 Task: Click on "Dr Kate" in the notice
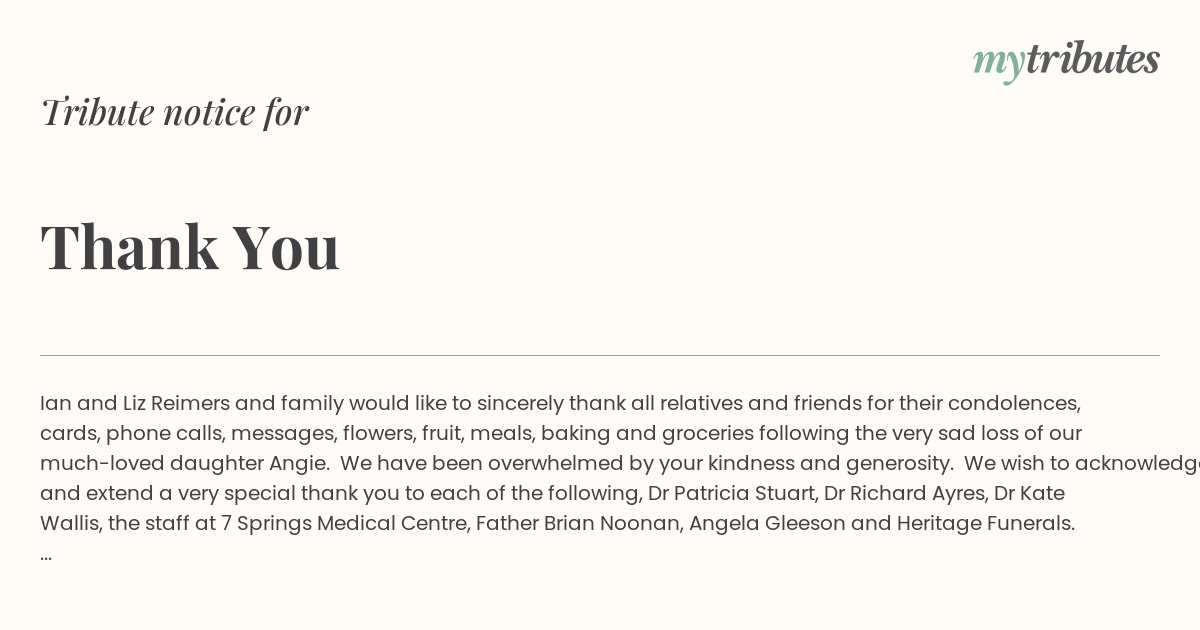point(1029,494)
